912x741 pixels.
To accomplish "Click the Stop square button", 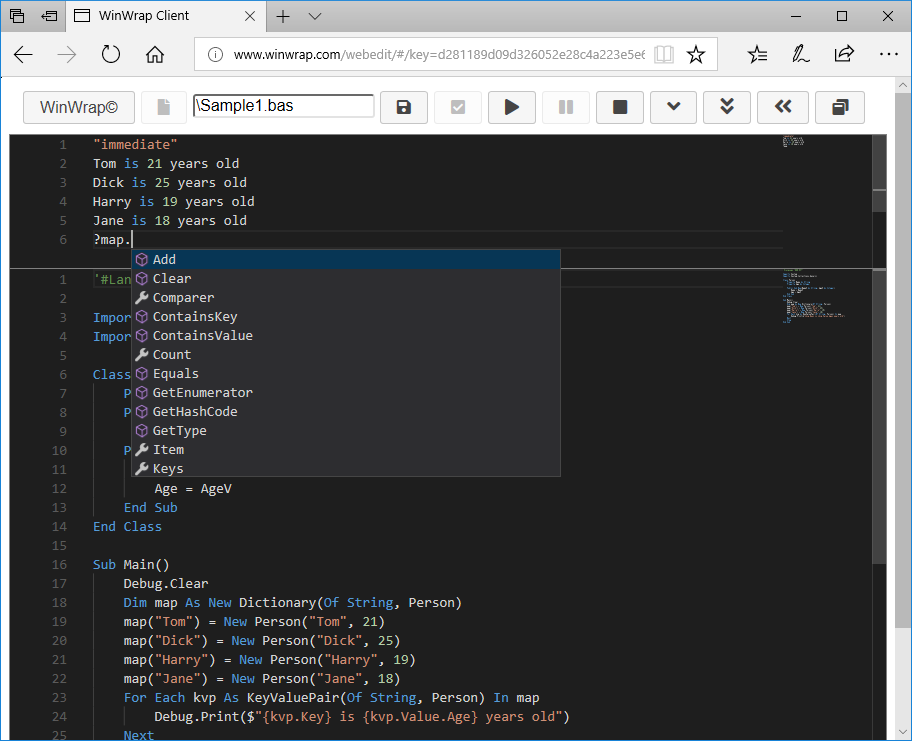I will point(620,107).
